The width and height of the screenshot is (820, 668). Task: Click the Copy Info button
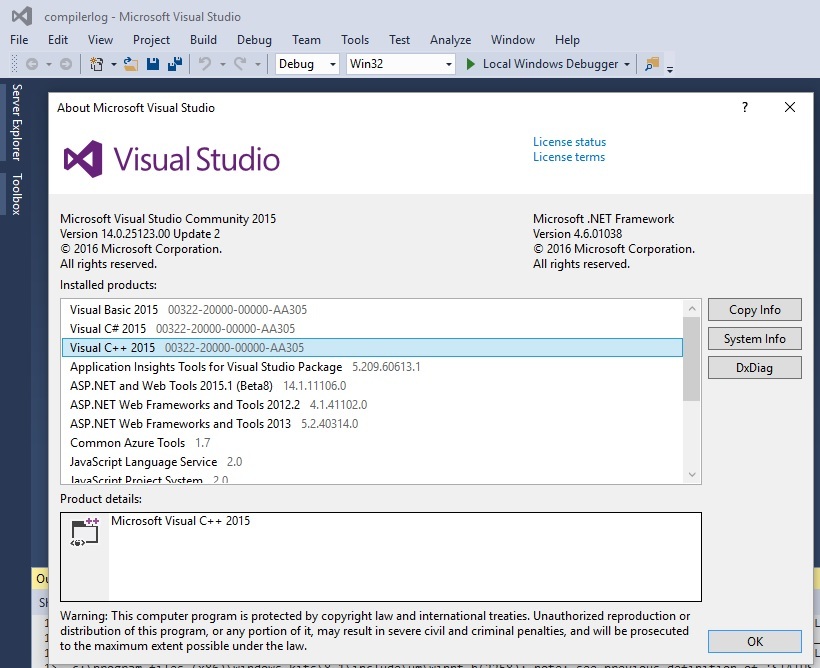755,310
